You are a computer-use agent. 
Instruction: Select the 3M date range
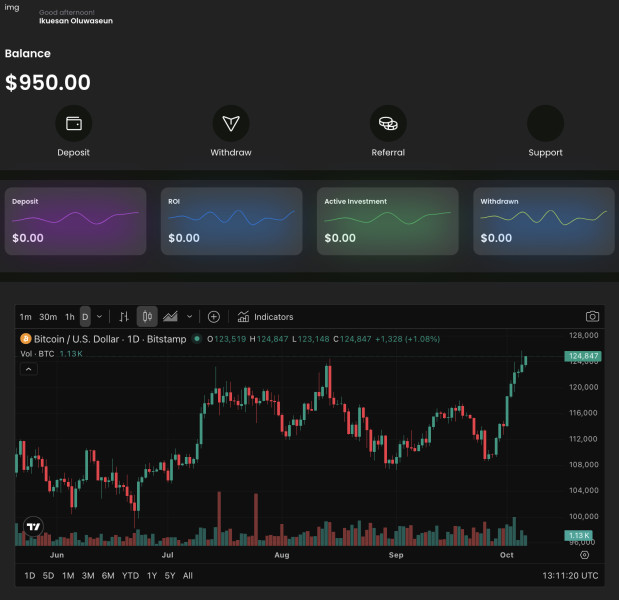(x=88, y=575)
